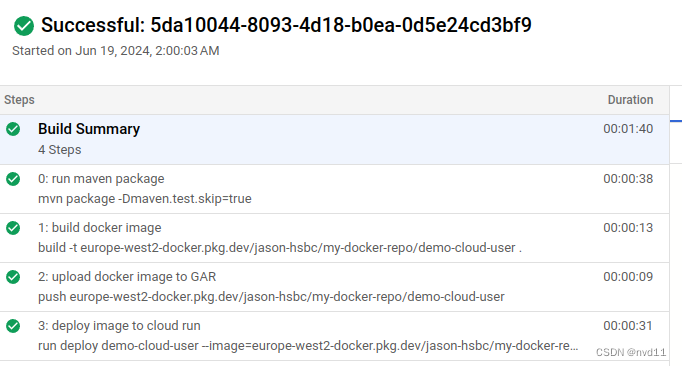Open step 1: build docker image
The height and width of the screenshot is (366, 682).
tap(334, 238)
